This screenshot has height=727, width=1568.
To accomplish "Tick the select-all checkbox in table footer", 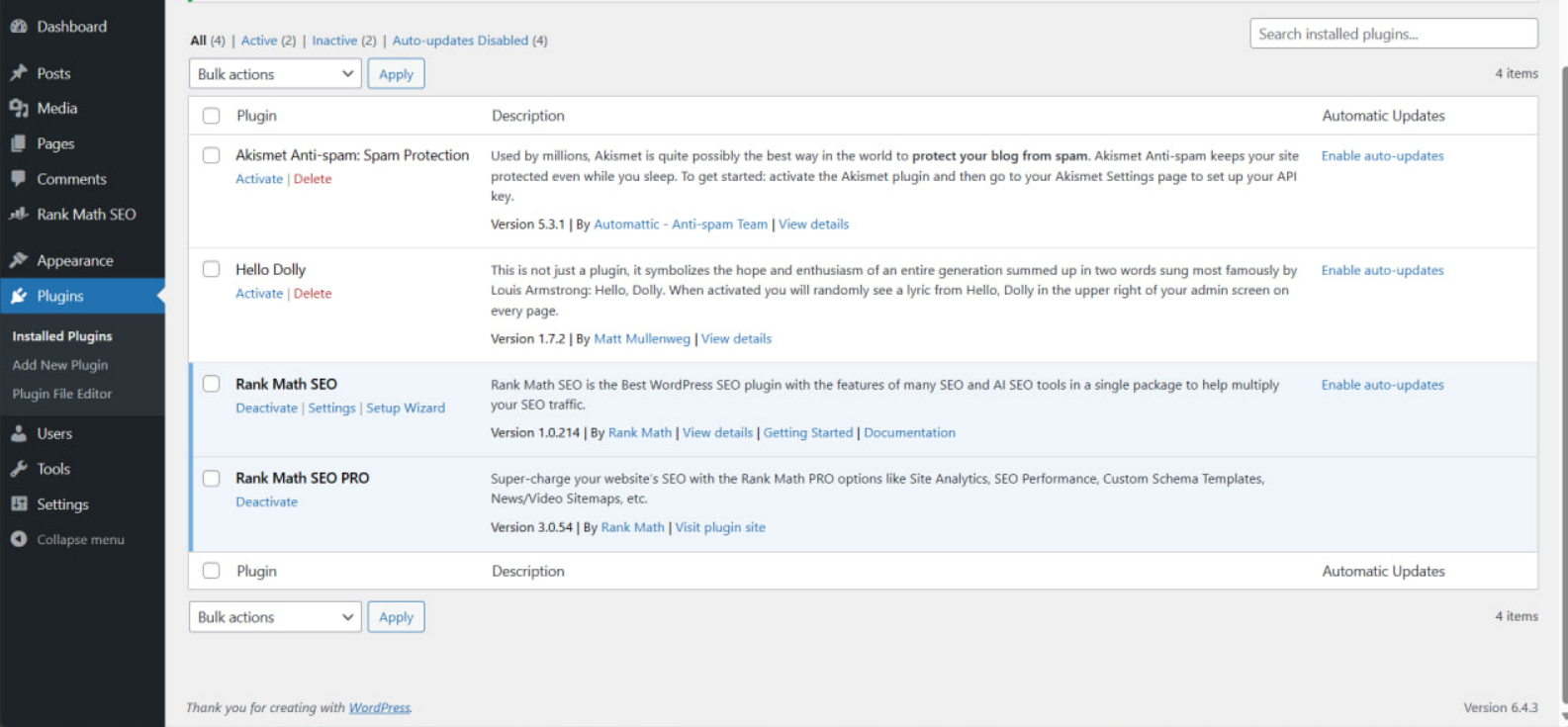I will [x=211, y=571].
